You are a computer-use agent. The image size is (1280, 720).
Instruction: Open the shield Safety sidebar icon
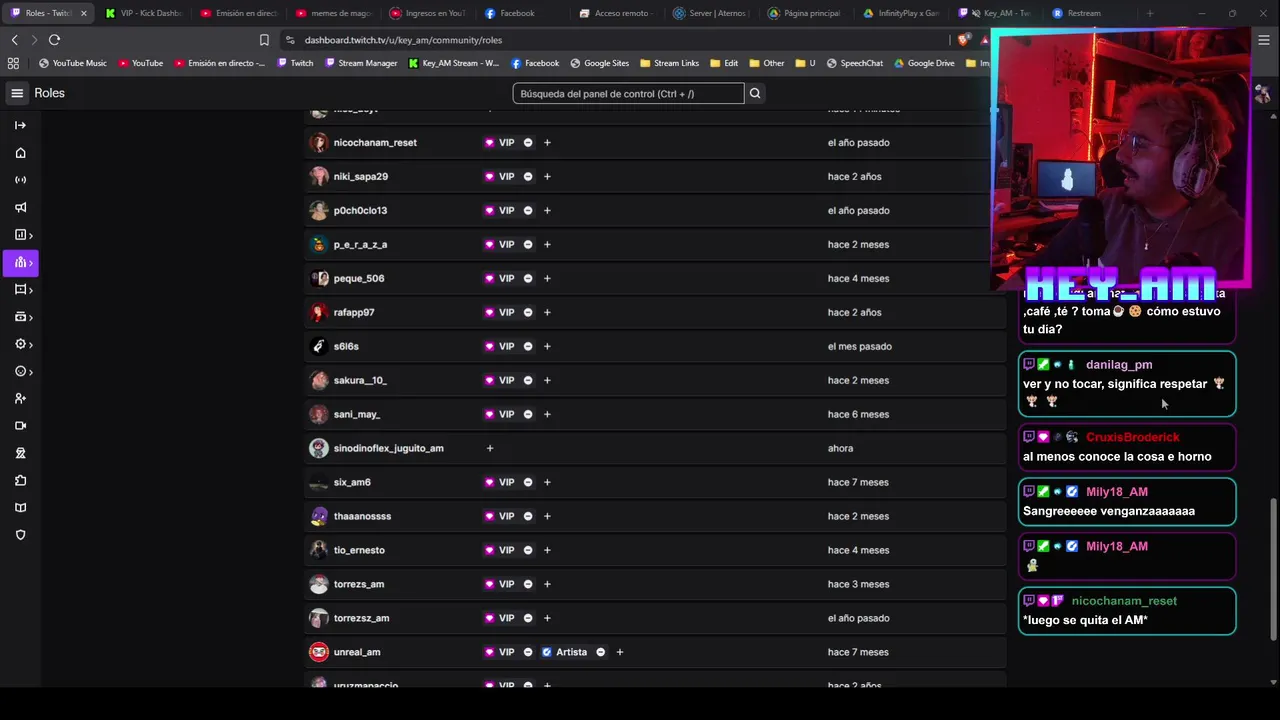(20, 535)
